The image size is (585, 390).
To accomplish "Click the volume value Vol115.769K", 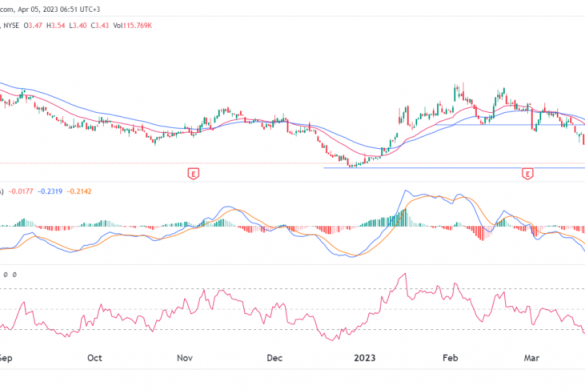I will pyautogui.click(x=132, y=26).
